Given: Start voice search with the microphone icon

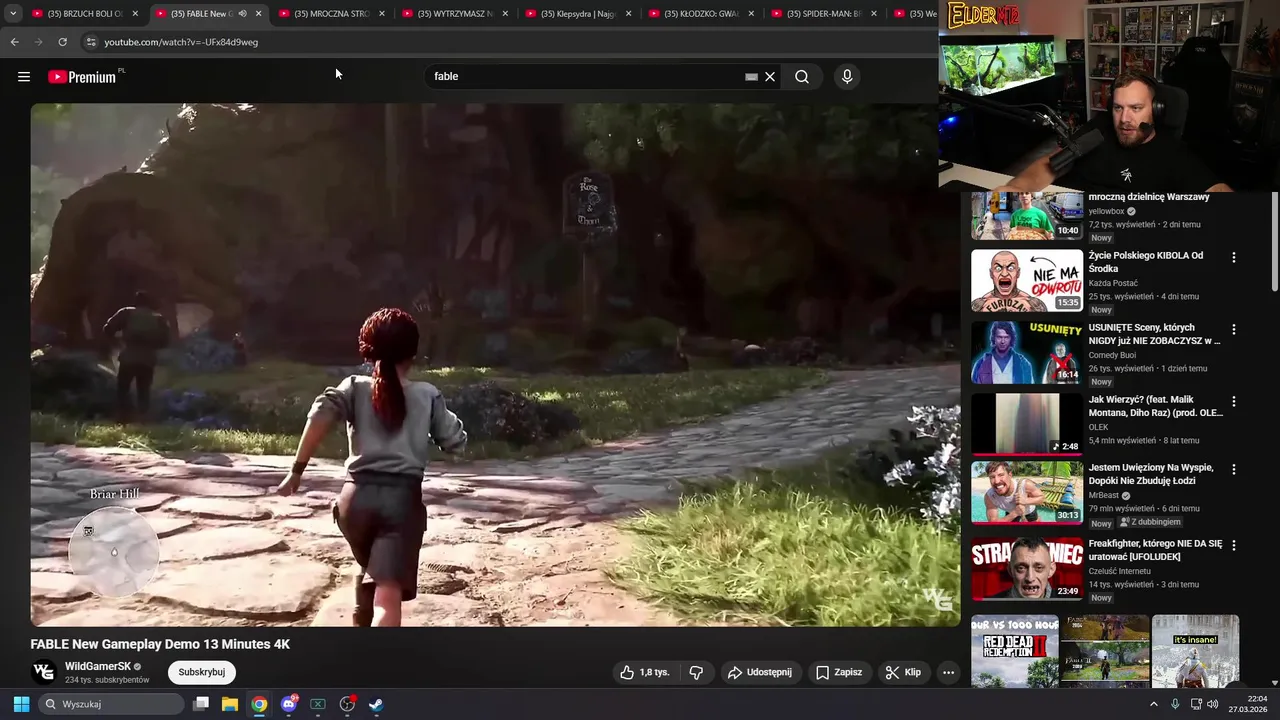Looking at the screenshot, I should (847, 76).
